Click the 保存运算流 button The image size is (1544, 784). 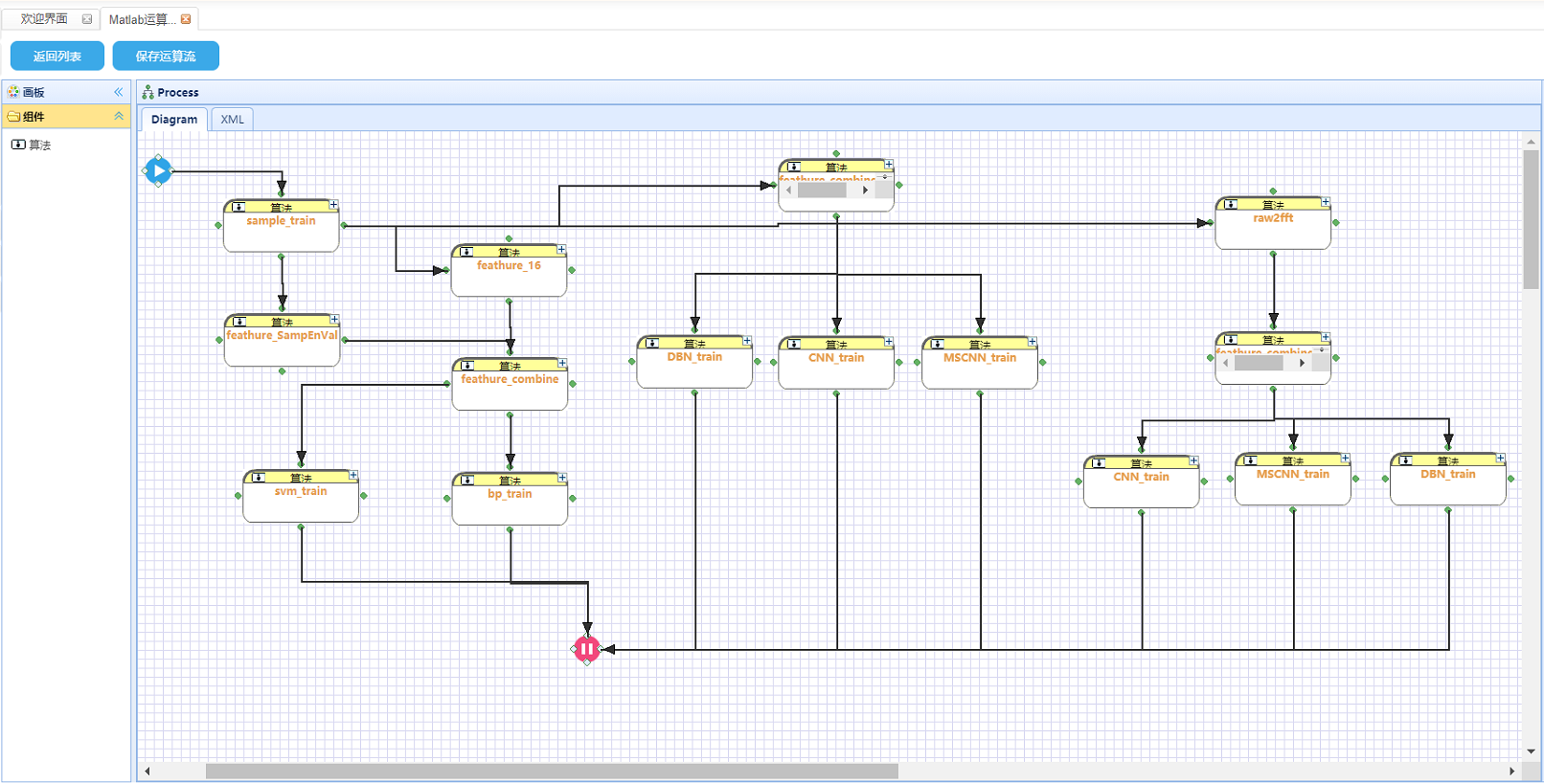(166, 56)
